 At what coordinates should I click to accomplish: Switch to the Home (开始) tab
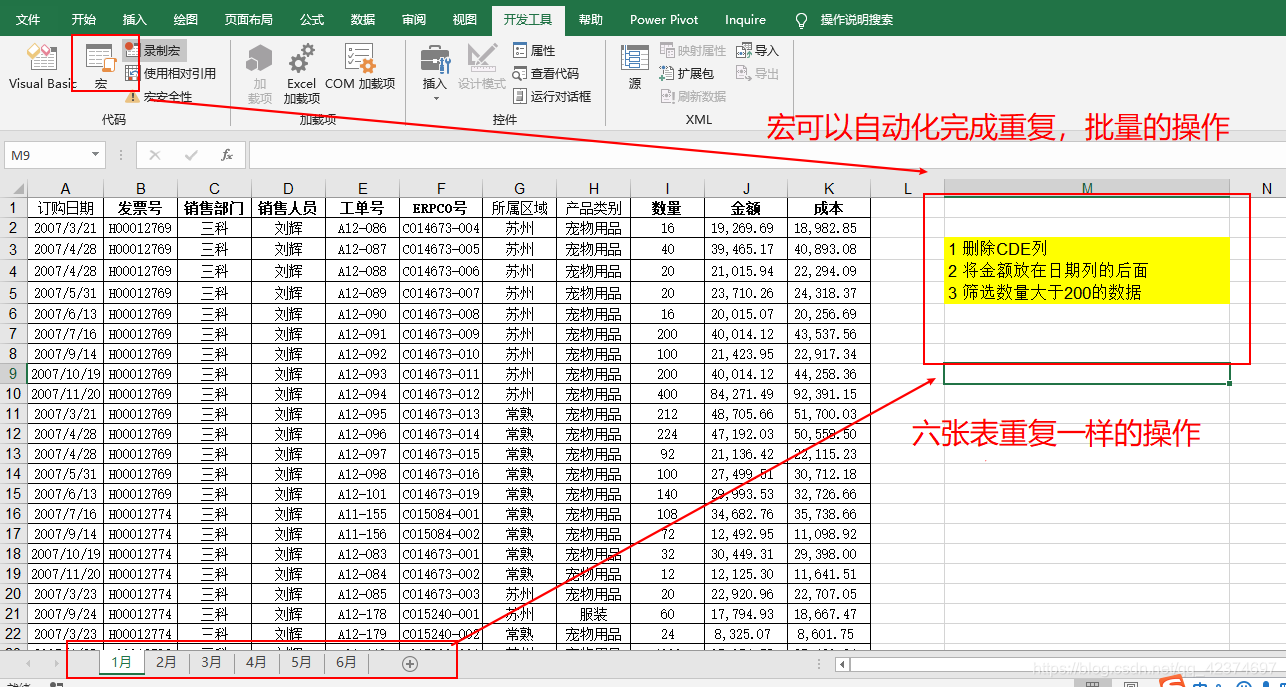(84, 19)
